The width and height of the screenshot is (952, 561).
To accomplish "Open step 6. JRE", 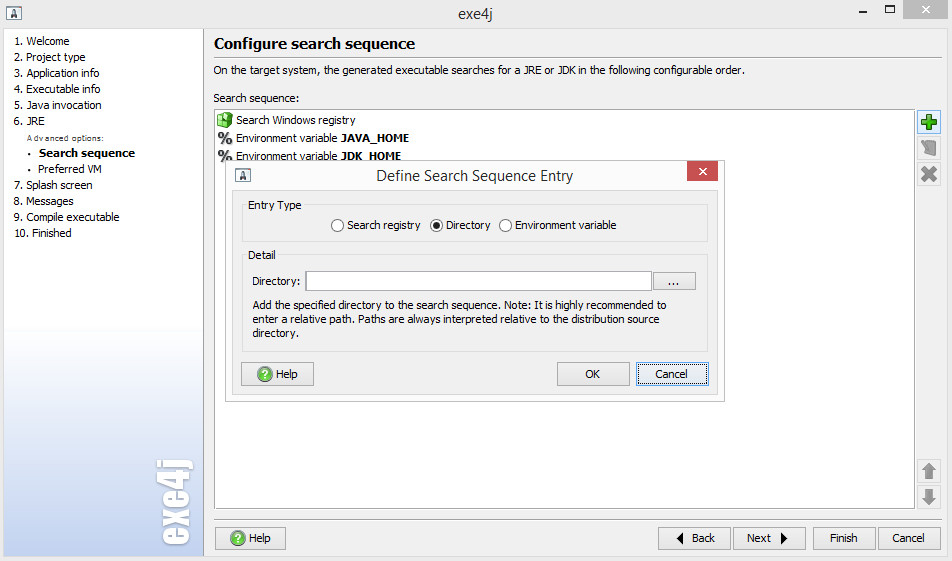I will pyautogui.click(x=29, y=121).
